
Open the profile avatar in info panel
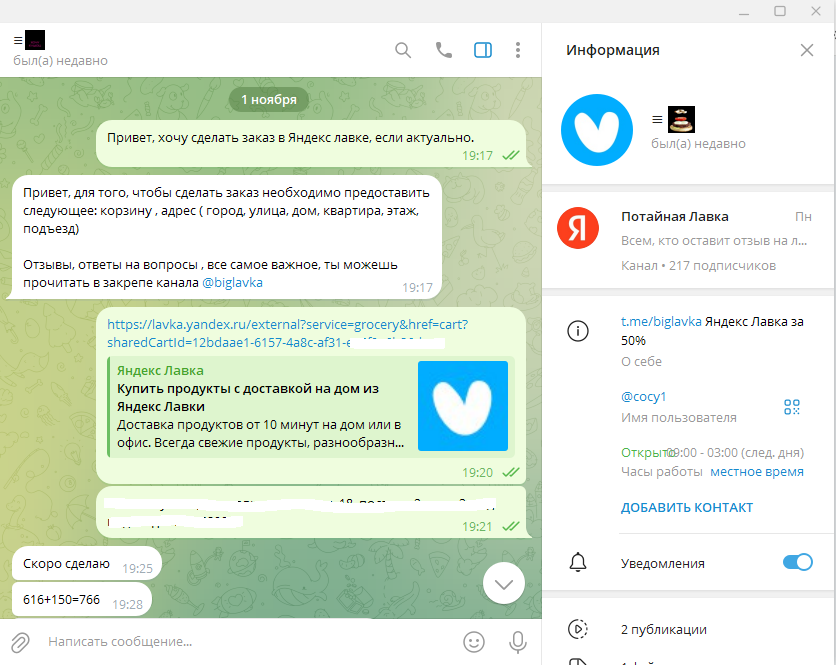(597, 130)
